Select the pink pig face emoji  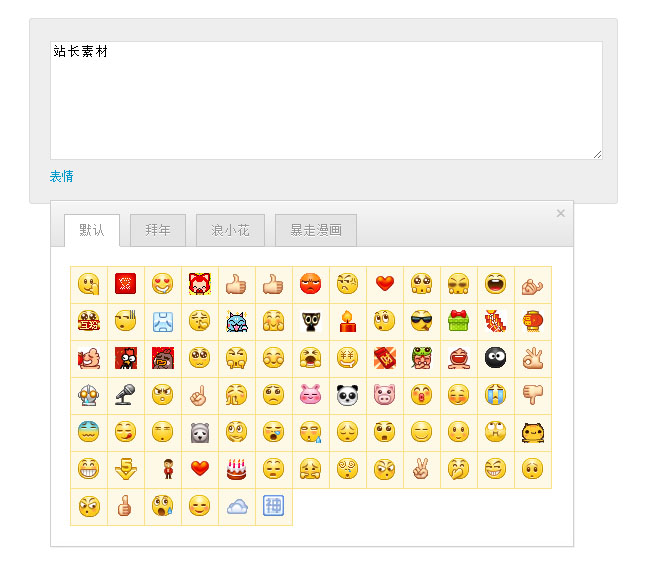coord(384,395)
